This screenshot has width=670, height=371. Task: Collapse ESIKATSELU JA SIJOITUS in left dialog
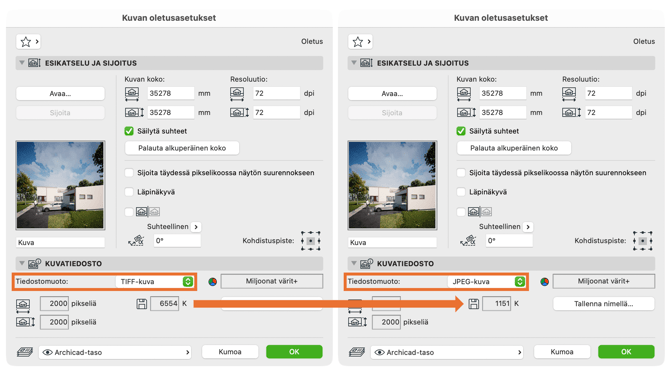pyautogui.click(x=21, y=63)
